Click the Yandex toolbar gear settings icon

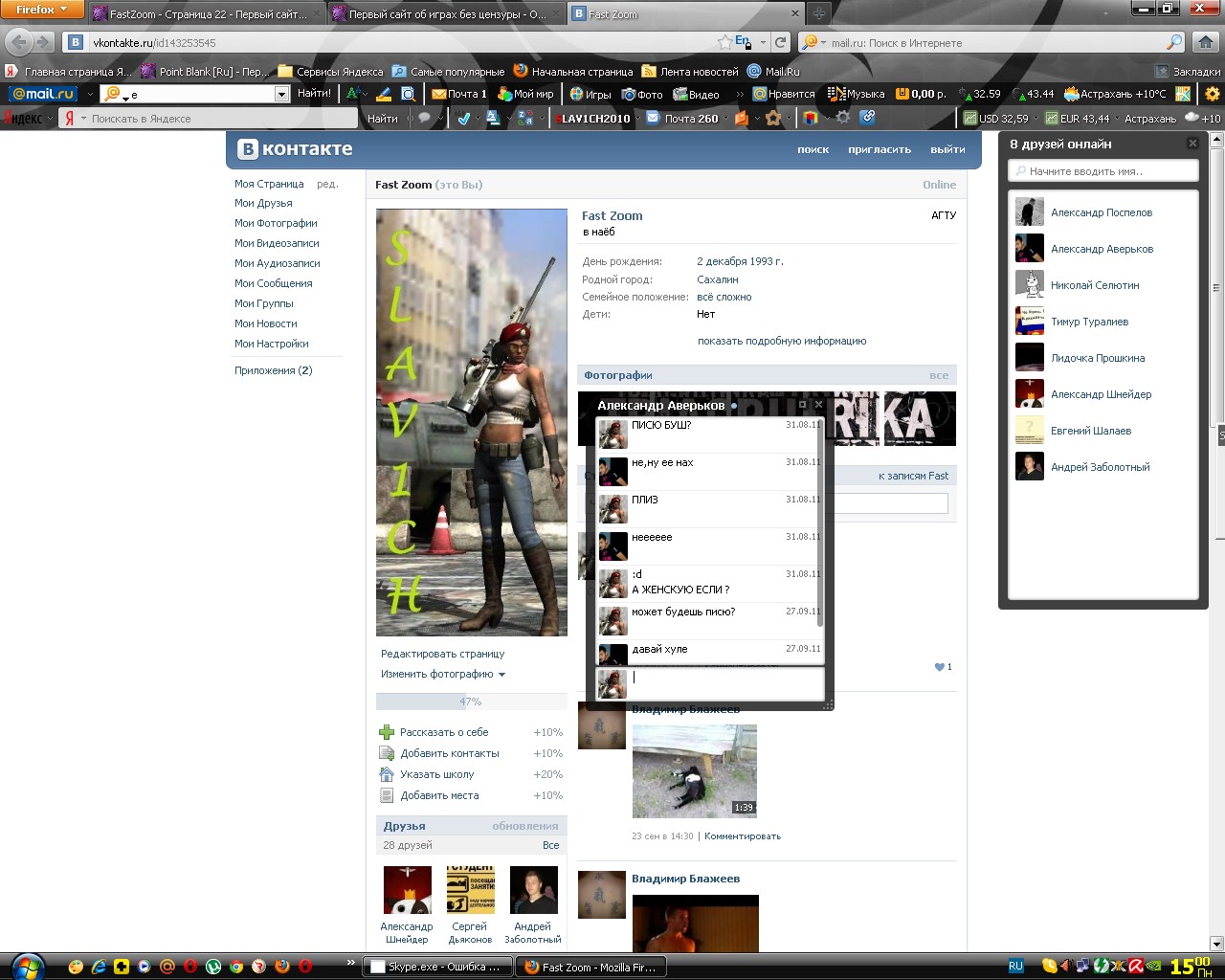(x=843, y=119)
